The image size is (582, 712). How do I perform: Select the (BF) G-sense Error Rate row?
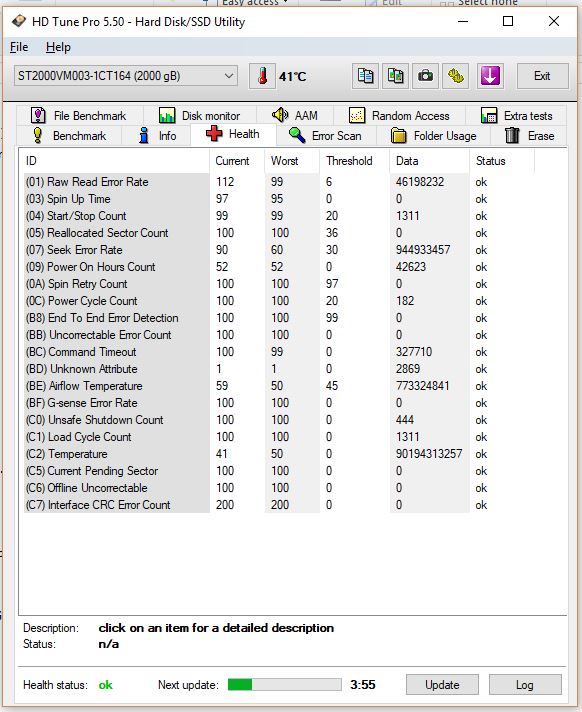point(279,403)
